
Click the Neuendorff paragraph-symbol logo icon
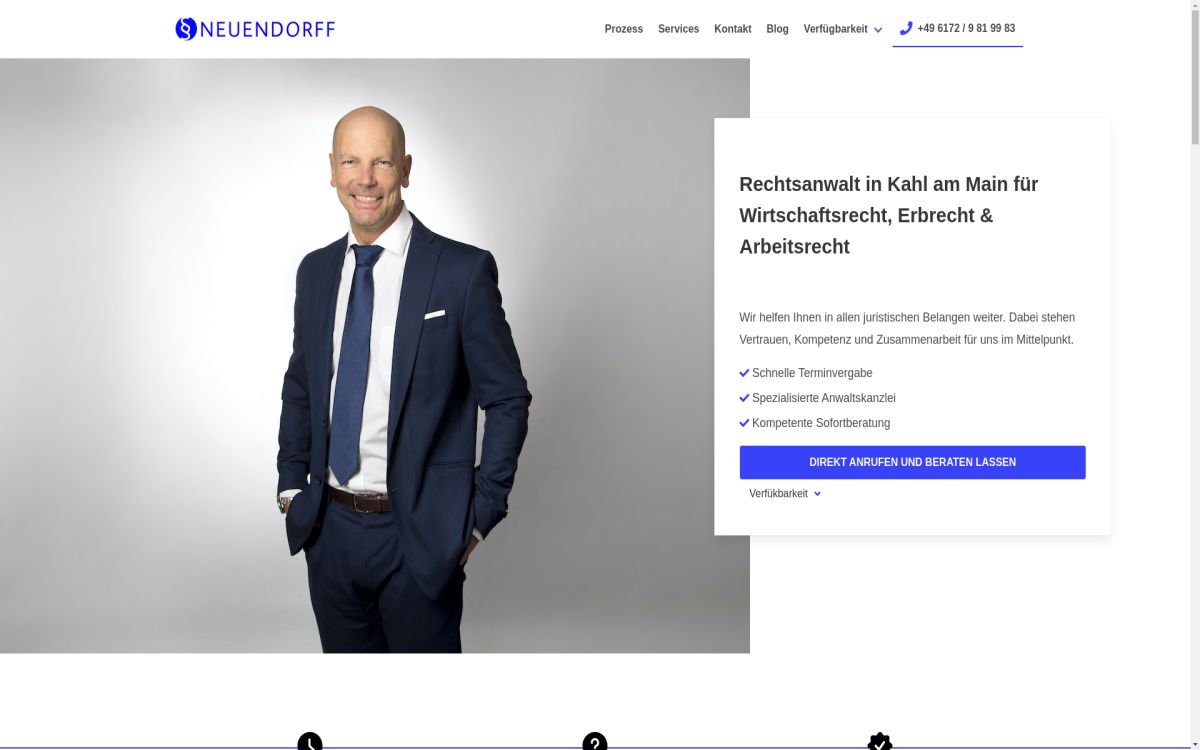186,29
